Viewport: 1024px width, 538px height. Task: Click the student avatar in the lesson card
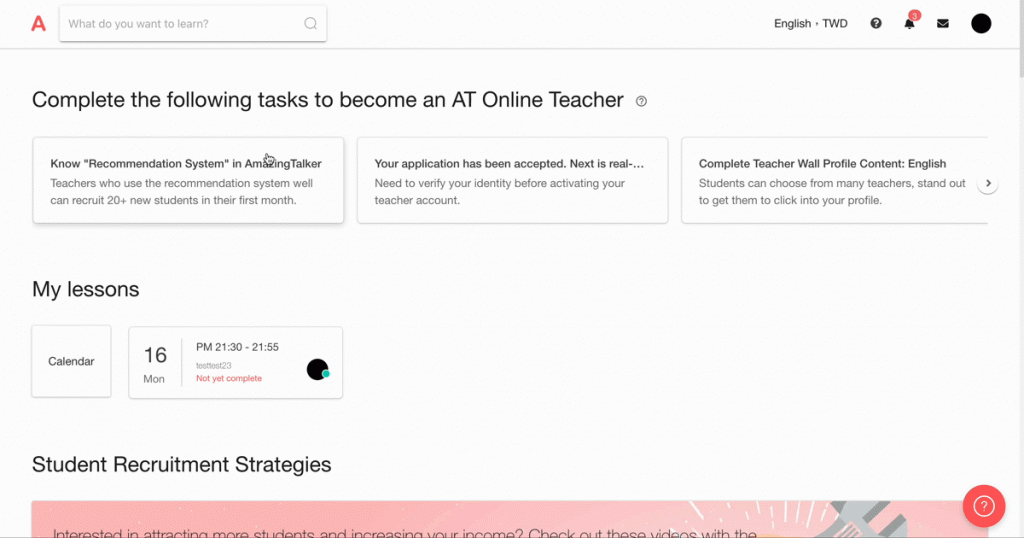[x=317, y=370]
